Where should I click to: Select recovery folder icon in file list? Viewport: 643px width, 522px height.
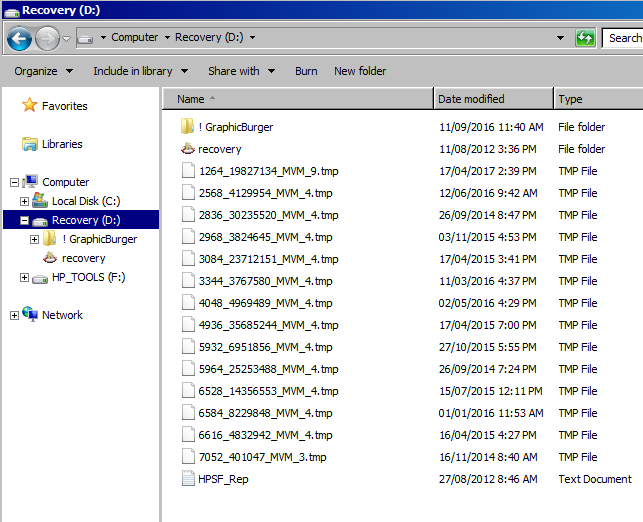click(x=188, y=148)
